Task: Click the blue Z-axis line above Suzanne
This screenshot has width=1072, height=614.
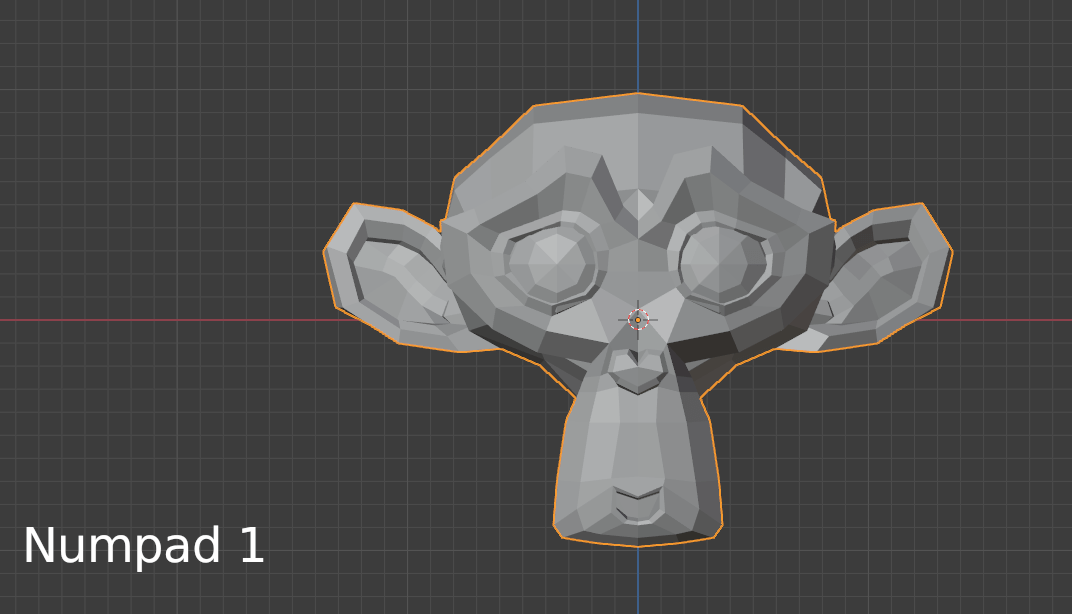Action: tap(637, 40)
